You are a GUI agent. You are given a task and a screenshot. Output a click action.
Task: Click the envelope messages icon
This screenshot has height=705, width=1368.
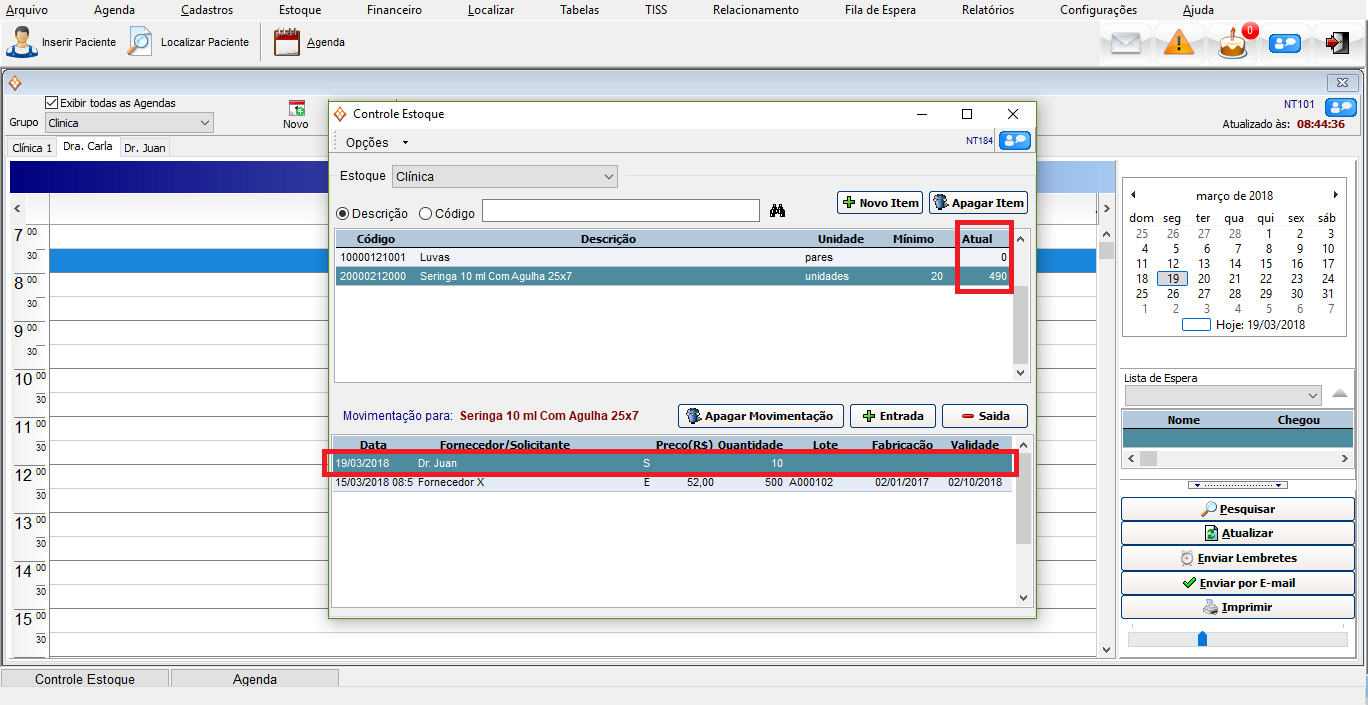[x=1126, y=44]
